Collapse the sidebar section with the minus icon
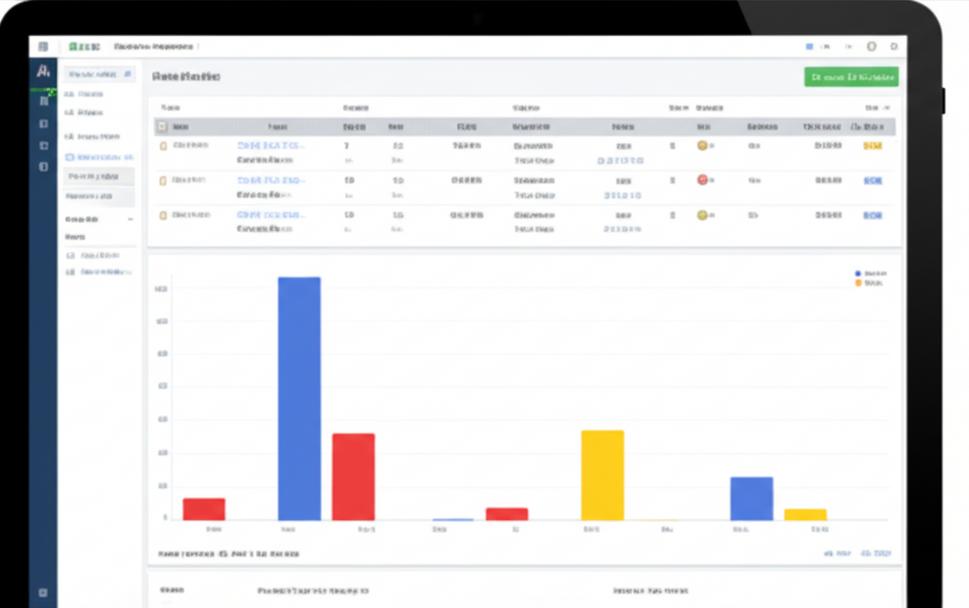This screenshot has height=608, width=969. (130, 219)
